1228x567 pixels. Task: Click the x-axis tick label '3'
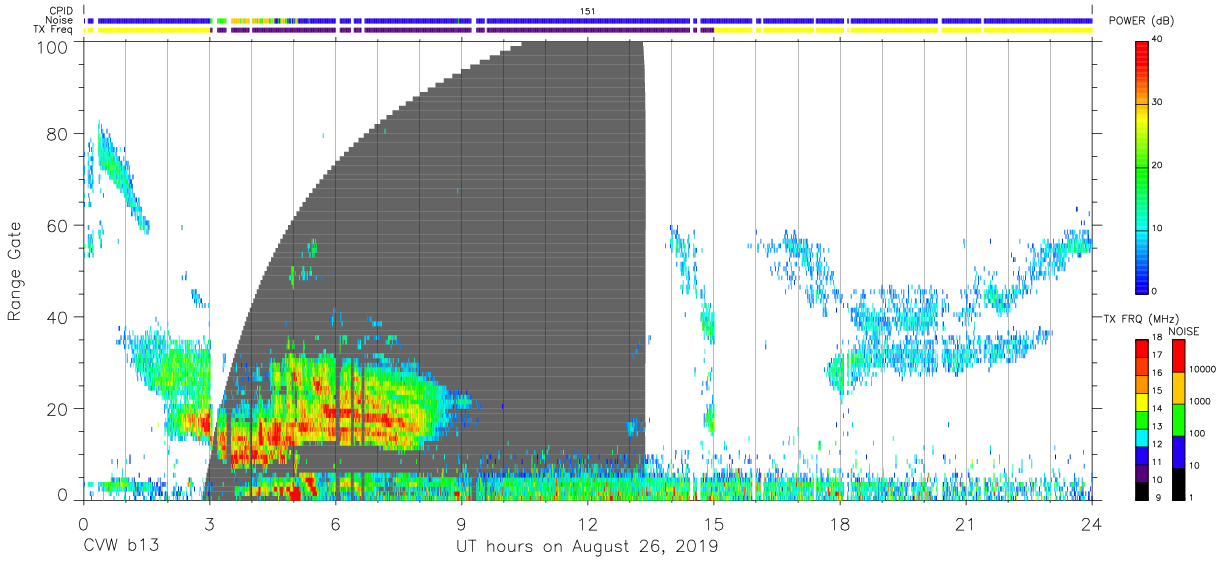coord(209,524)
